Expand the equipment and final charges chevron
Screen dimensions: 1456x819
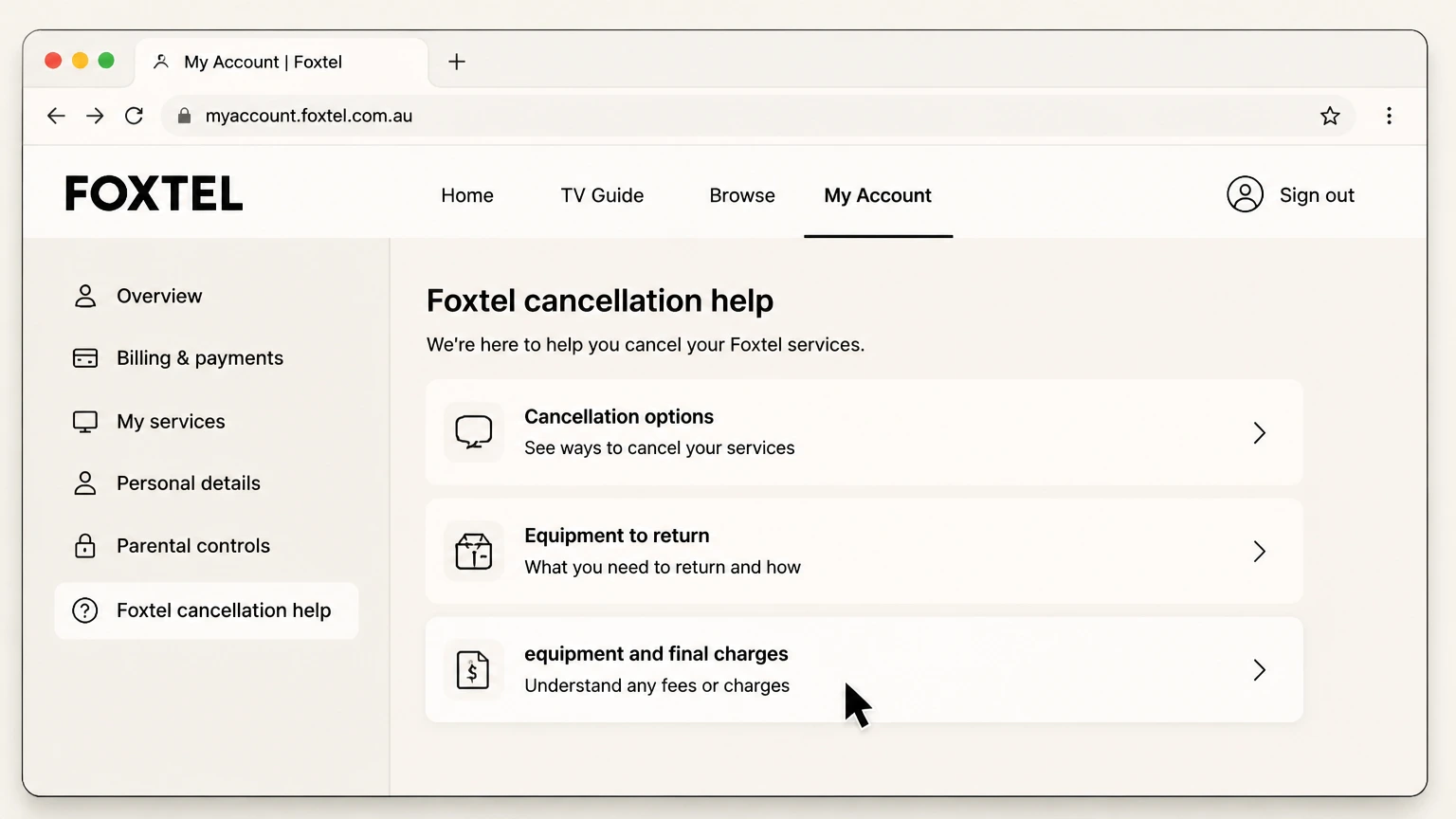(x=1259, y=670)
